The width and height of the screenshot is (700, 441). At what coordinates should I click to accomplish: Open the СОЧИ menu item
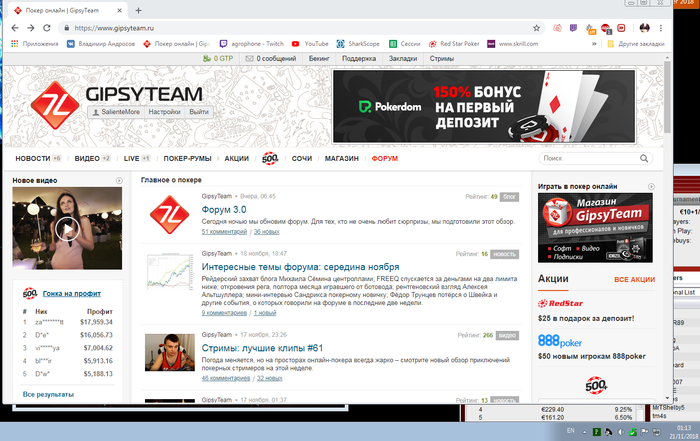[x=302, y=158]
